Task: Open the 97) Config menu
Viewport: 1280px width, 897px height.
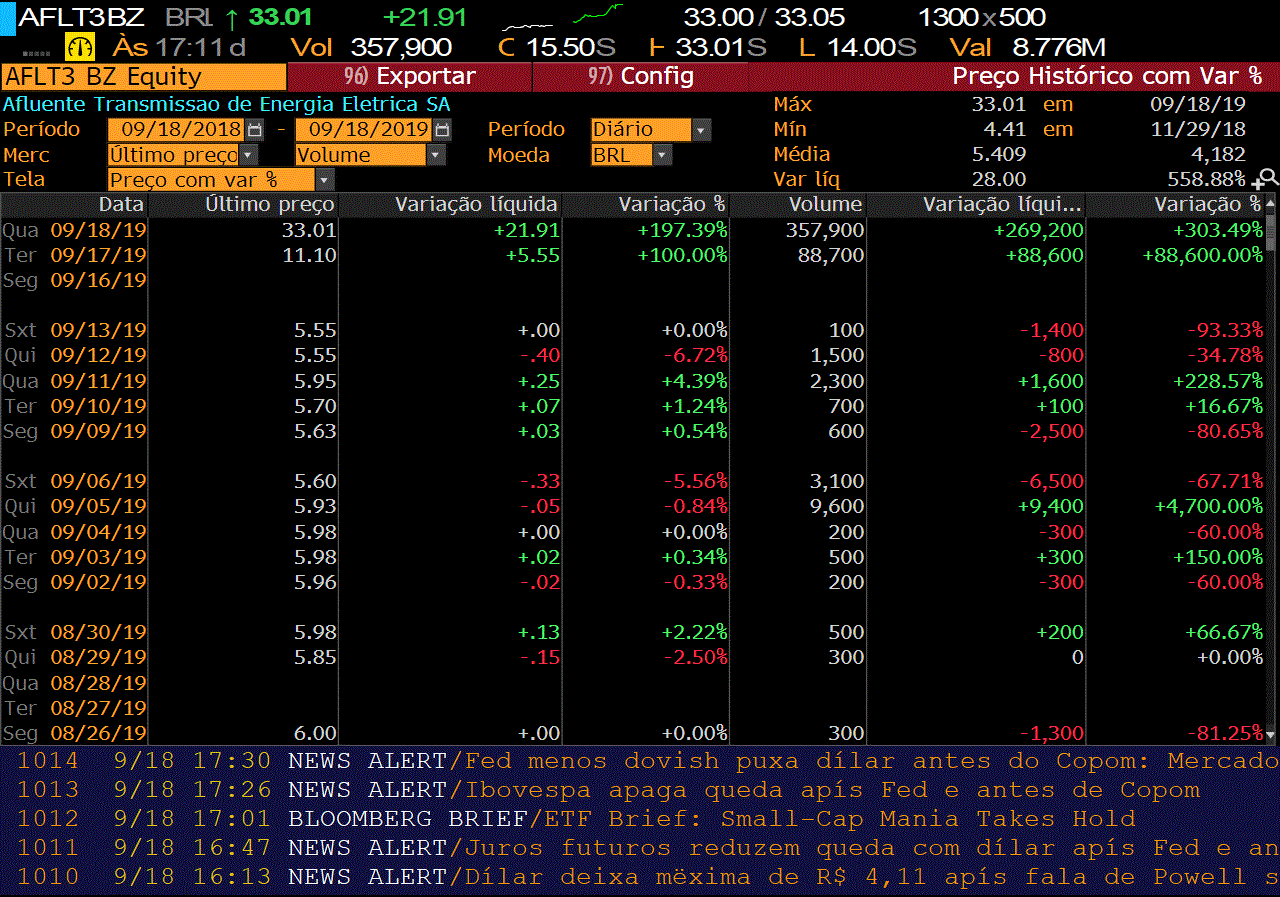Action: click(x=640, y=76)
